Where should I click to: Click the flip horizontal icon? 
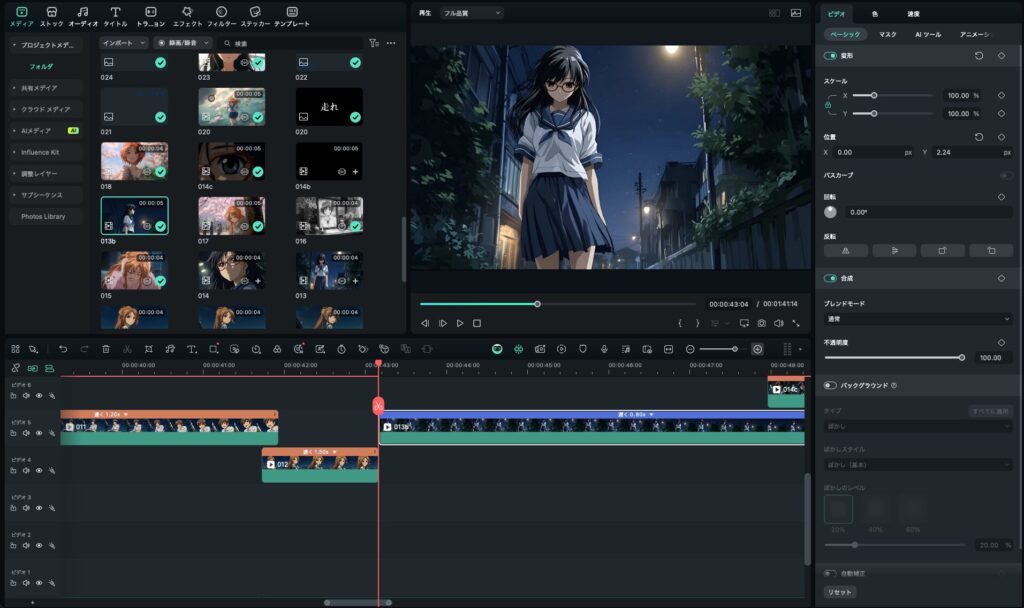tap(846, 251)
